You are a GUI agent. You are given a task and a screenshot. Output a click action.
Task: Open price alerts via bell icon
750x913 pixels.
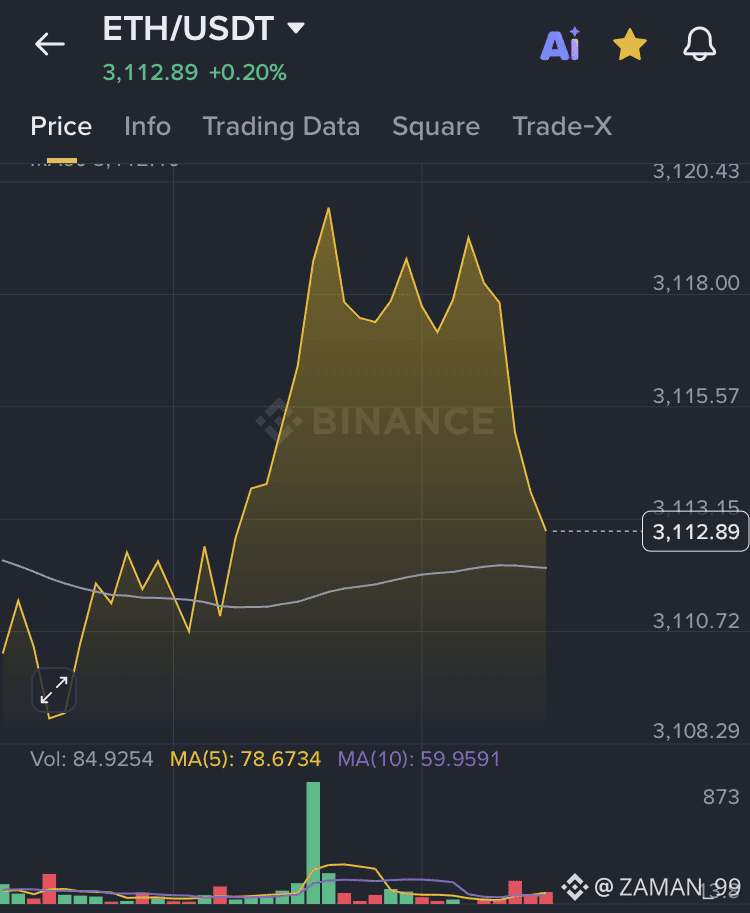699,45
